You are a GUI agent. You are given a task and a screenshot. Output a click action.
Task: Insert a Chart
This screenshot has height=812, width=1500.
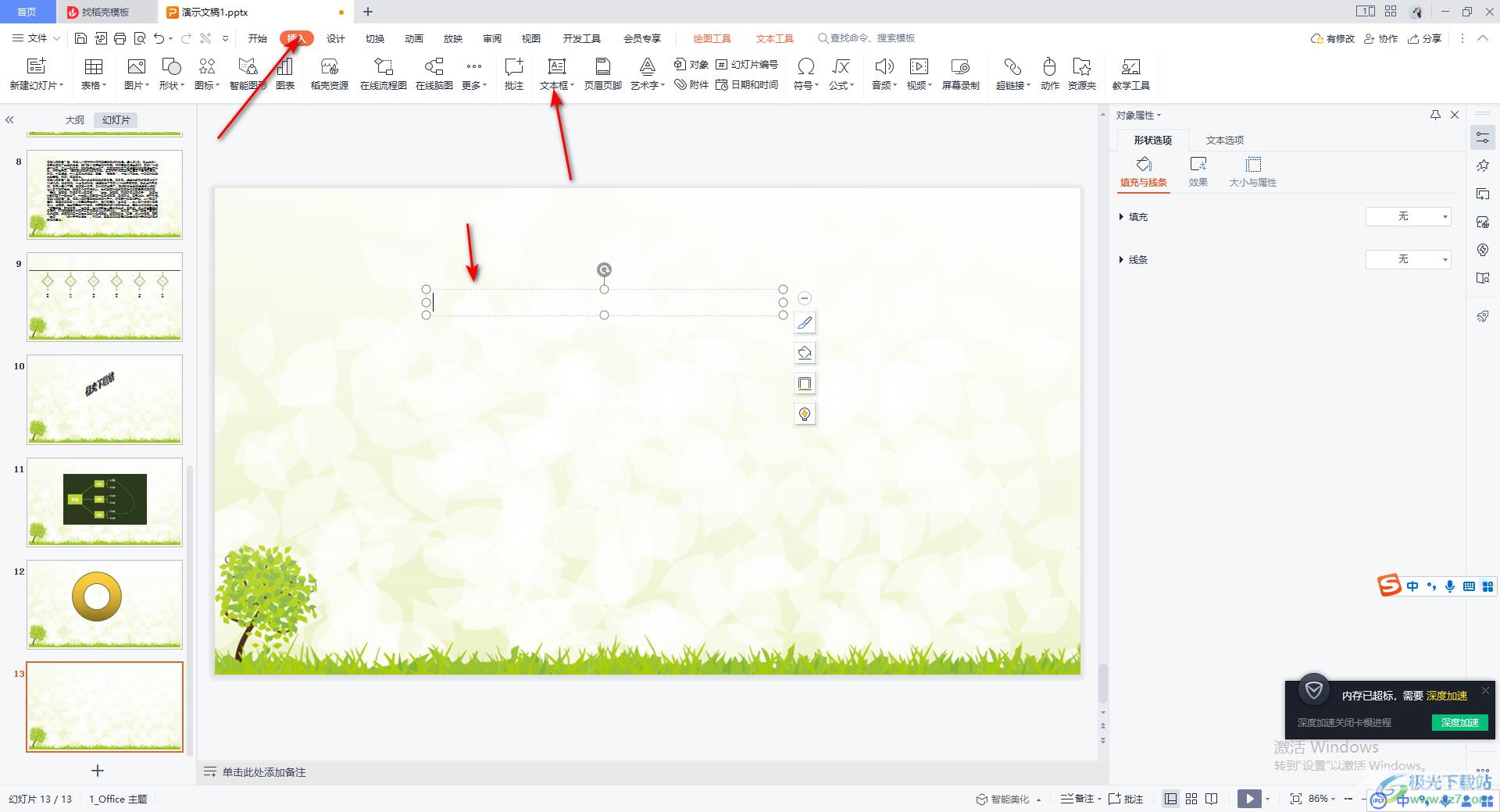click(x=285, y=74)
